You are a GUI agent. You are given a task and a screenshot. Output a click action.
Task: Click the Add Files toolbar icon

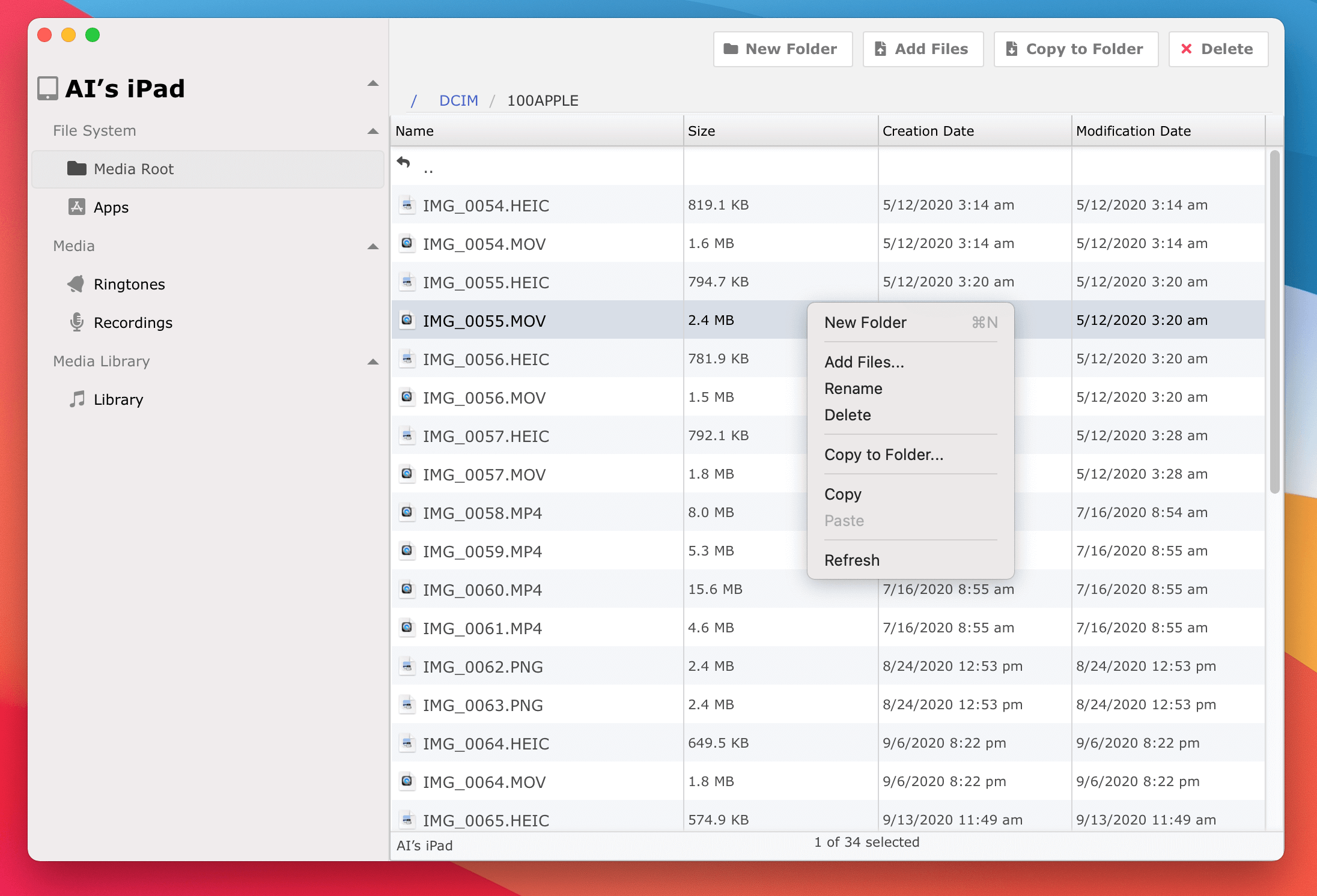coord(881,49)
